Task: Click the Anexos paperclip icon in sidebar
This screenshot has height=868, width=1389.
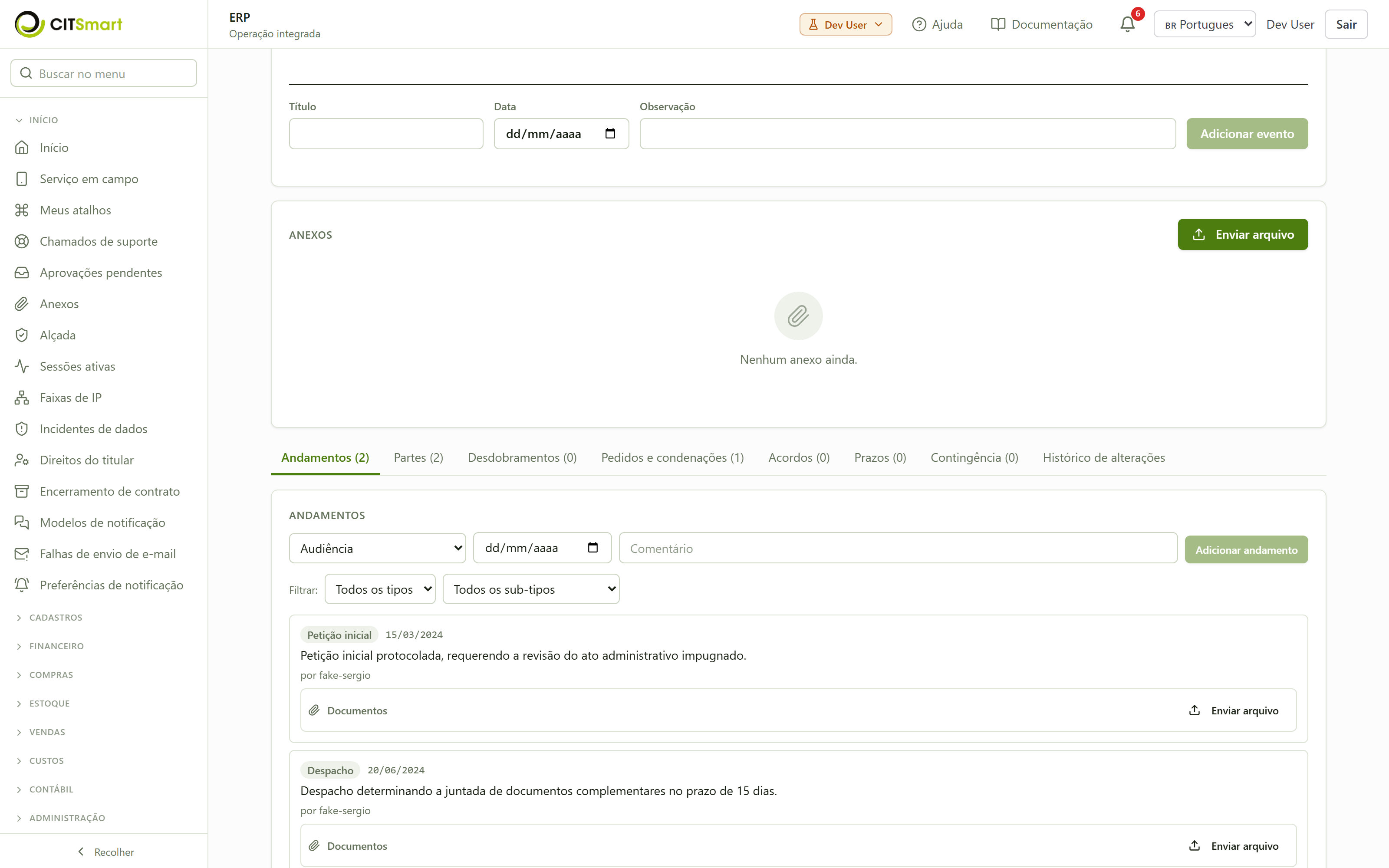Action: [22, 304]
